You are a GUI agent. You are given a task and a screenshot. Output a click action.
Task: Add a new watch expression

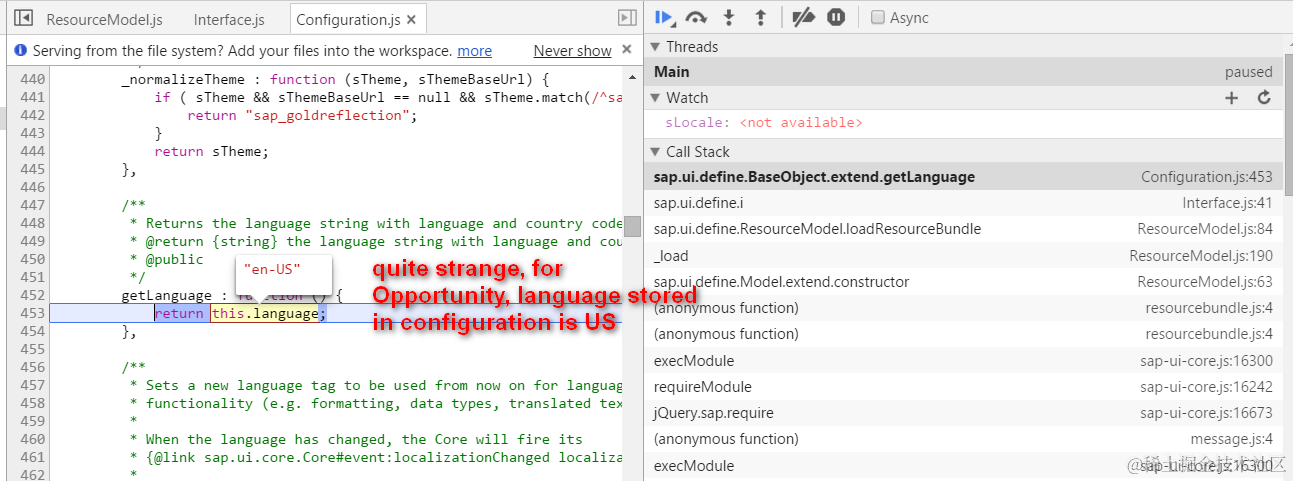point(1232,98)
